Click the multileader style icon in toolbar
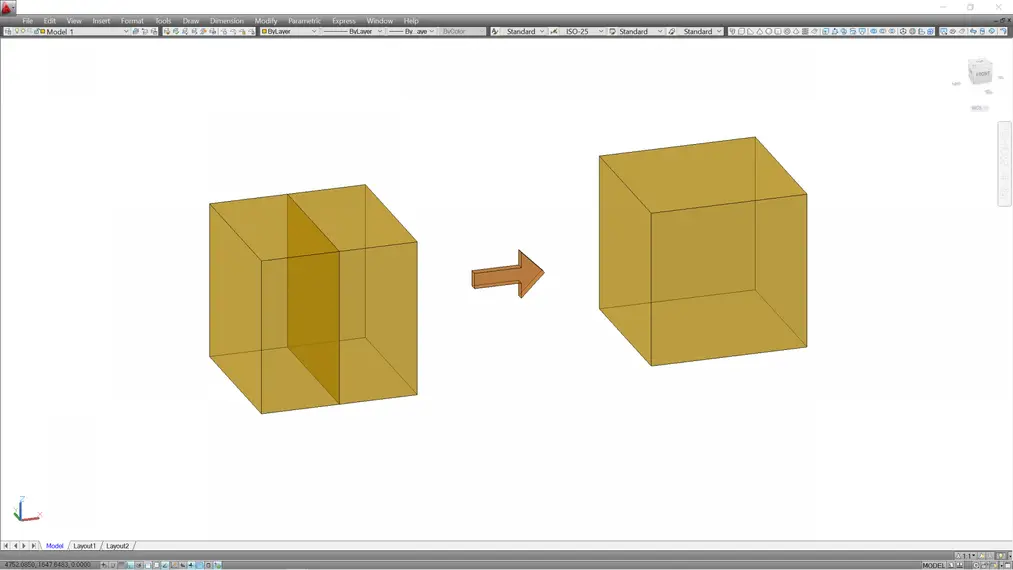1013x570 pixels. (x=673, y=32)
